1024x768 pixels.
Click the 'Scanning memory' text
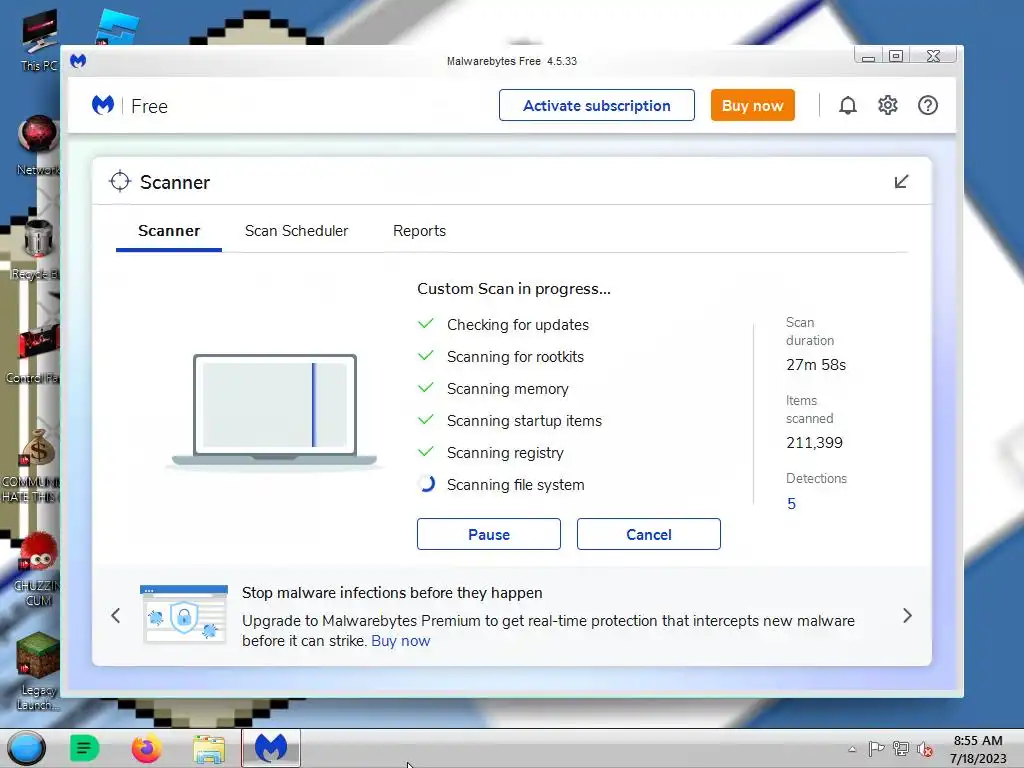click(507, 389)
